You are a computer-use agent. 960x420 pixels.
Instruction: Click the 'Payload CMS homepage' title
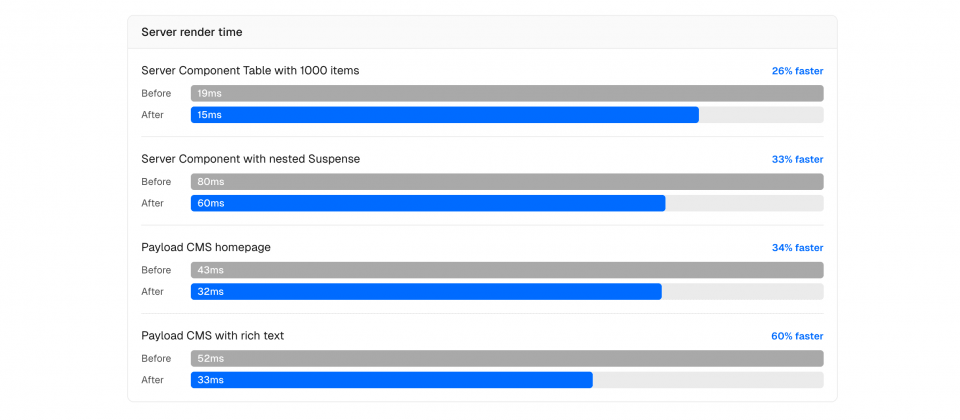click(x=206, y=247)
